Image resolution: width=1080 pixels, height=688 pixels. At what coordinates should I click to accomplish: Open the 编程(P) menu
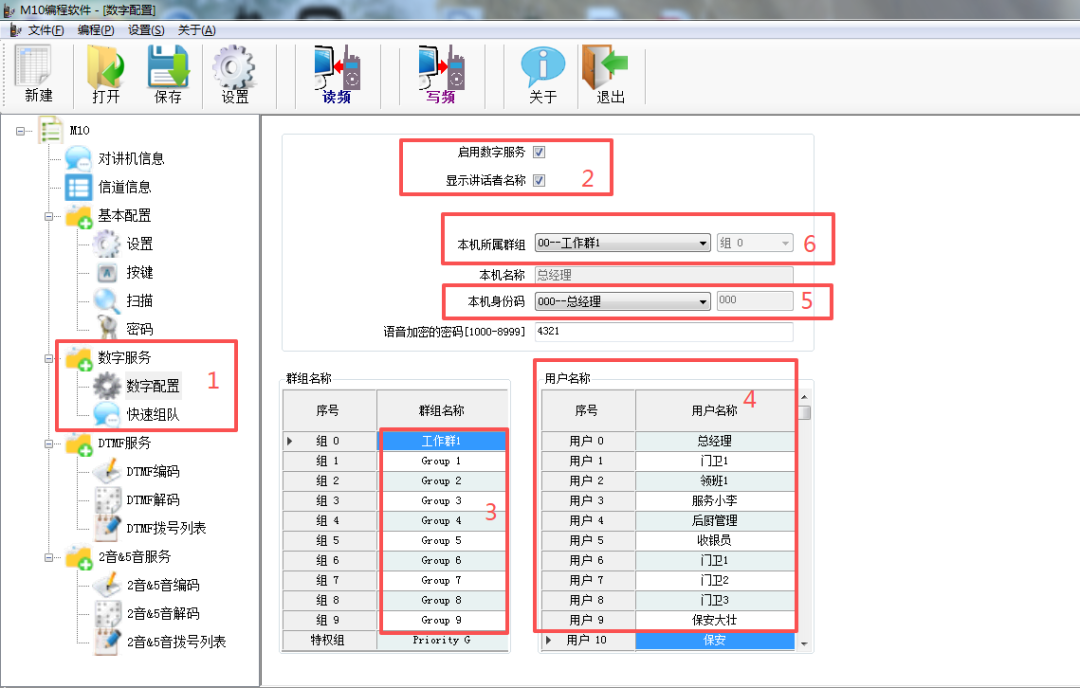(x=96, y=30)
